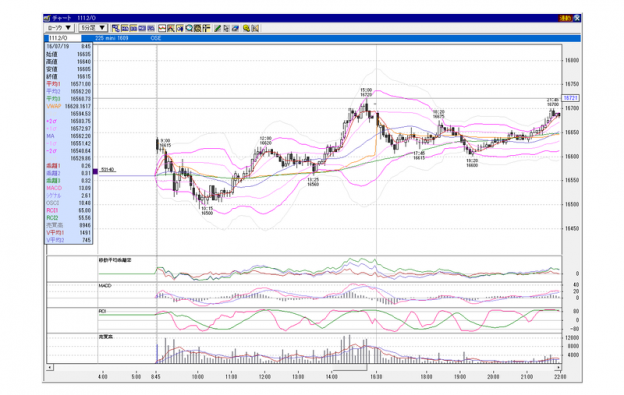Select the arrow cursor pointer tool icon
The image size is (624, 395).
[226, 28]
